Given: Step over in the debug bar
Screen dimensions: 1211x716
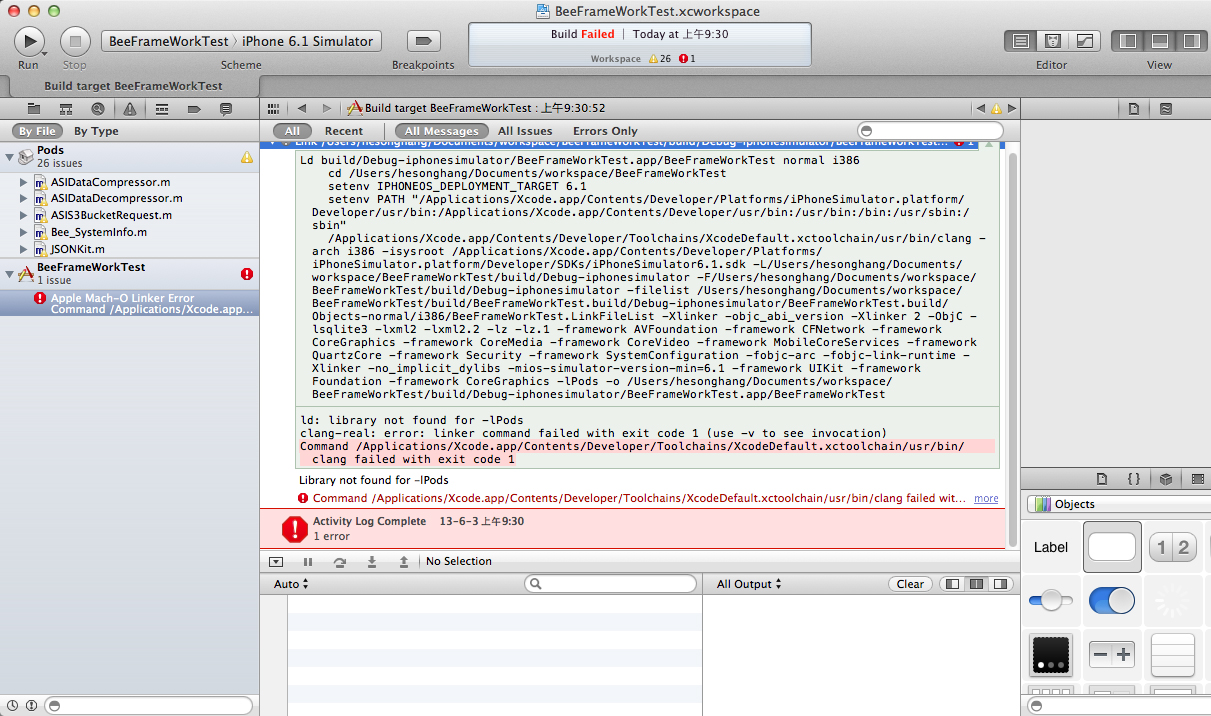Looking at the screenshot, I should coord(340,562).
